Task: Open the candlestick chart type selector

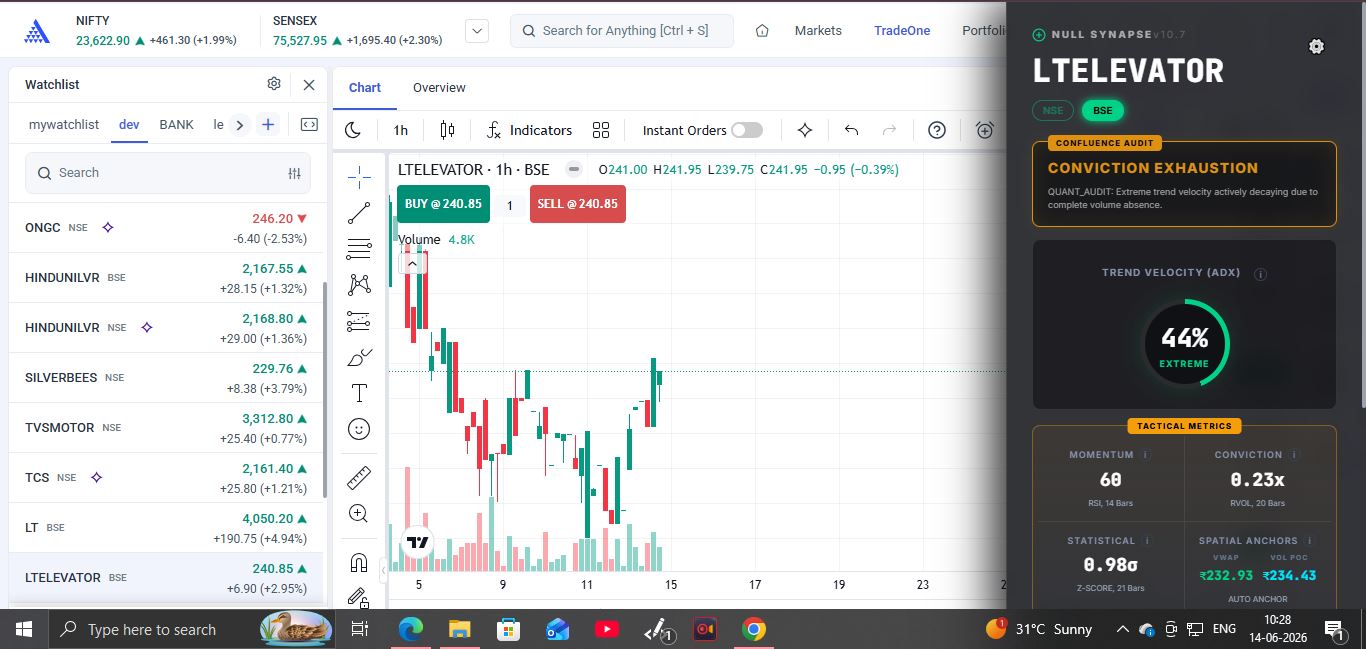Action: click(447, 130)
